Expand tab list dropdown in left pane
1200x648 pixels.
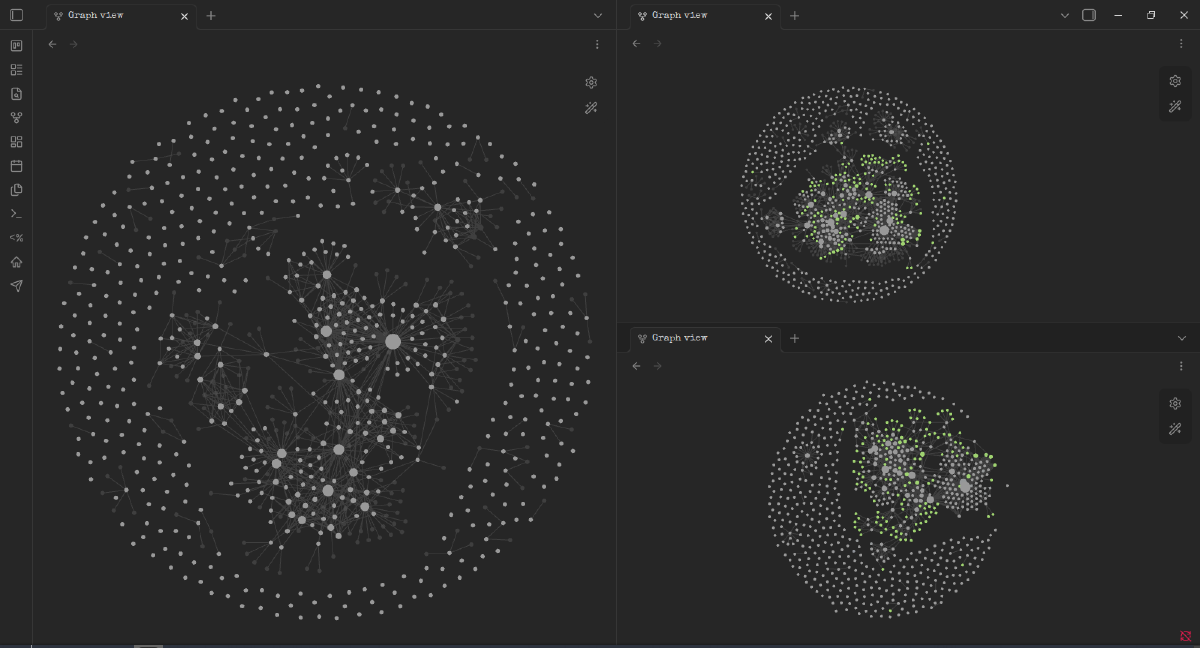point(598,15)
